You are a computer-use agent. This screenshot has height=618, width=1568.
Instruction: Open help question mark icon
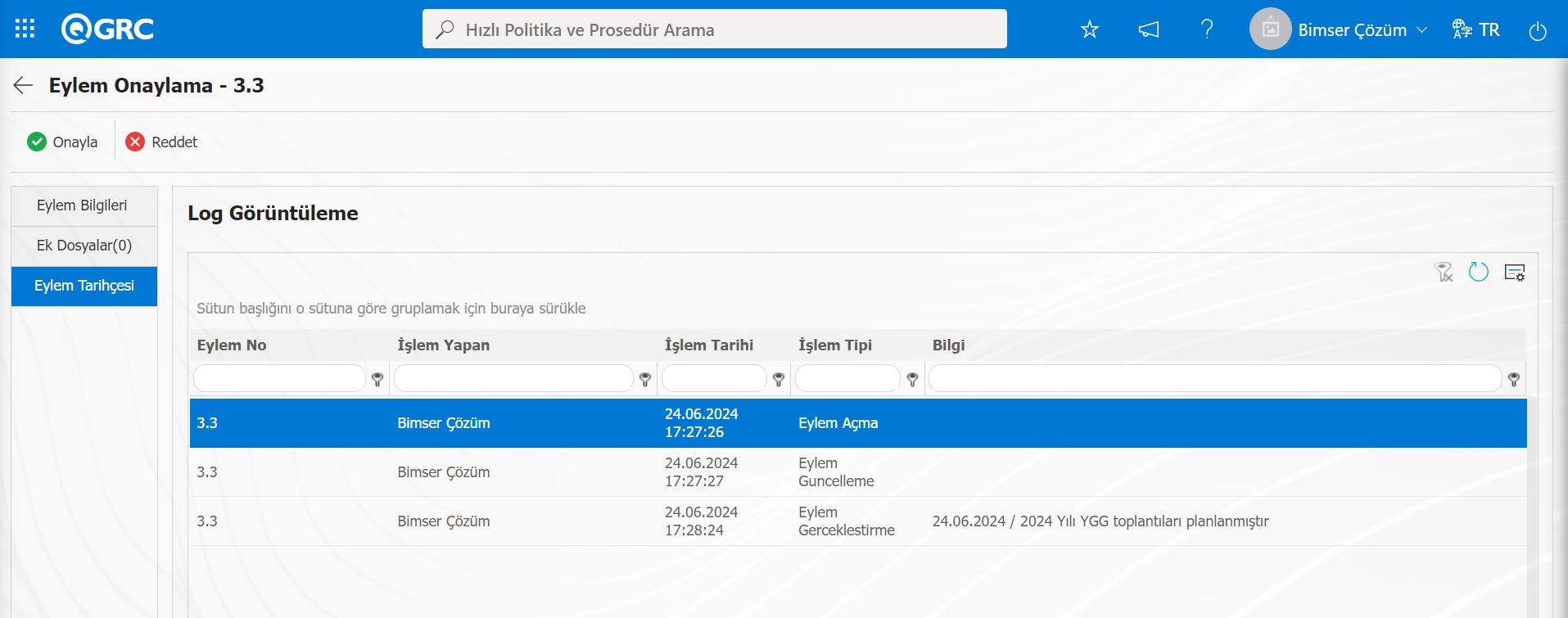coord(1207,29)
